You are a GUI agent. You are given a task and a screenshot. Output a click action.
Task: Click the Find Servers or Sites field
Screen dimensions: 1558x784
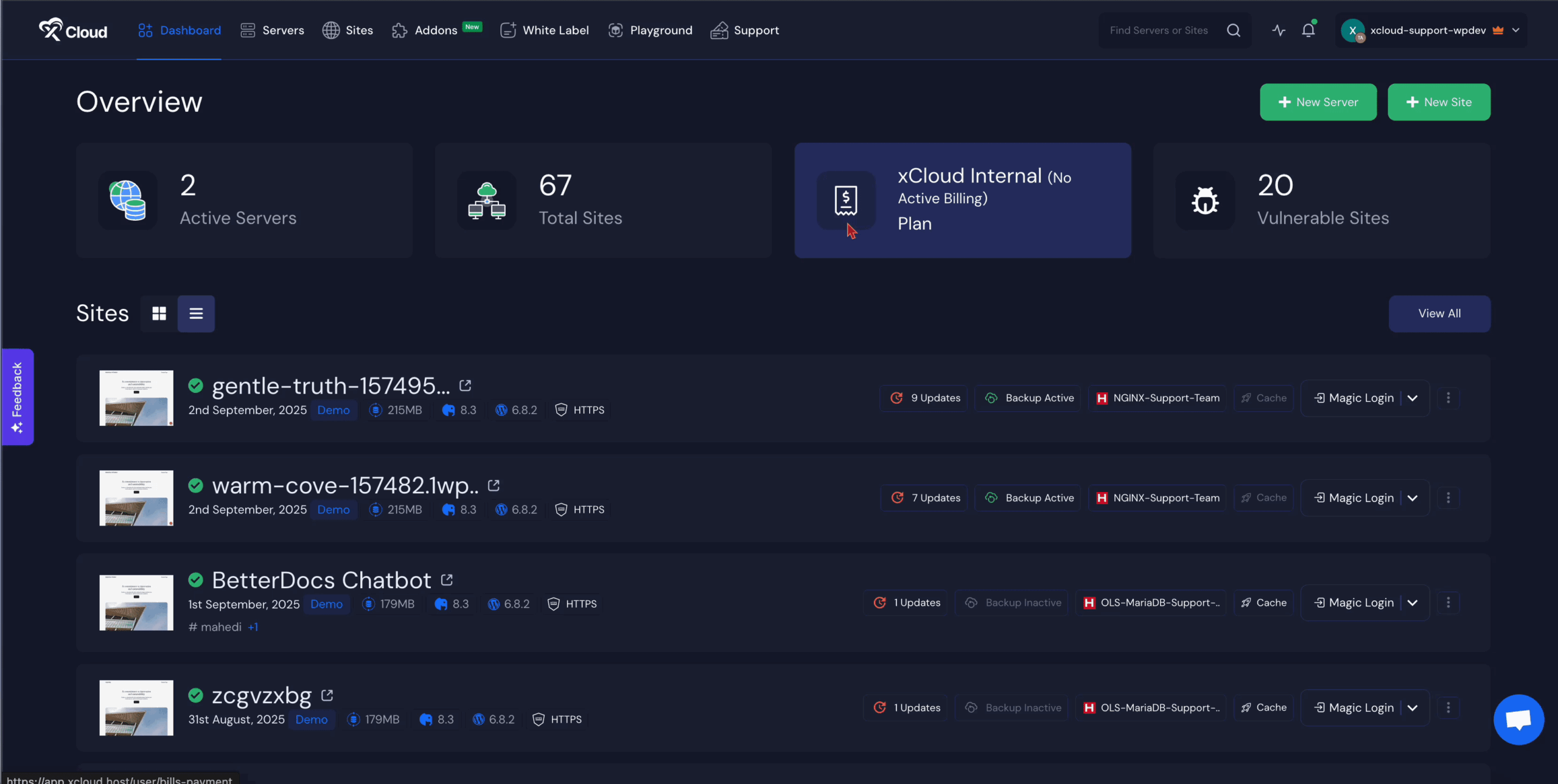click(x=1159, y=30)
